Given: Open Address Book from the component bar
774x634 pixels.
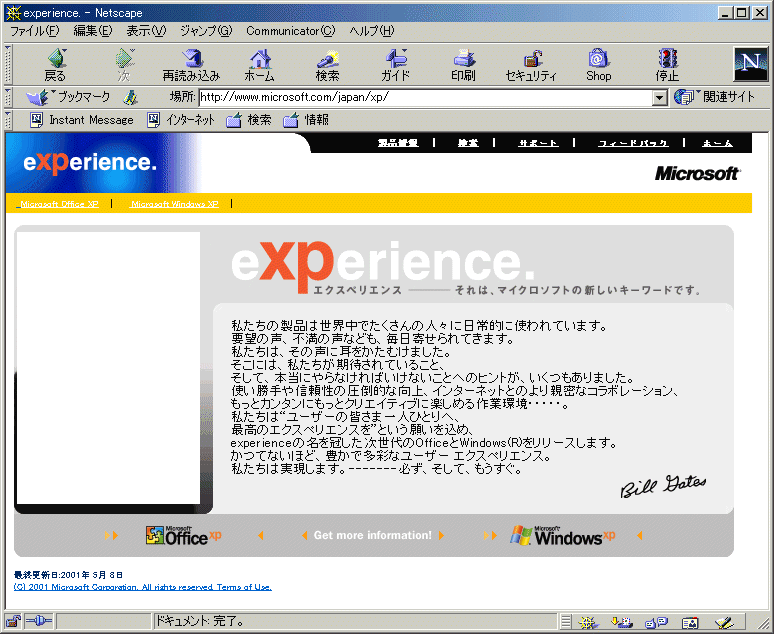Looking at the screenshot, I should click(x=690, y=623).
